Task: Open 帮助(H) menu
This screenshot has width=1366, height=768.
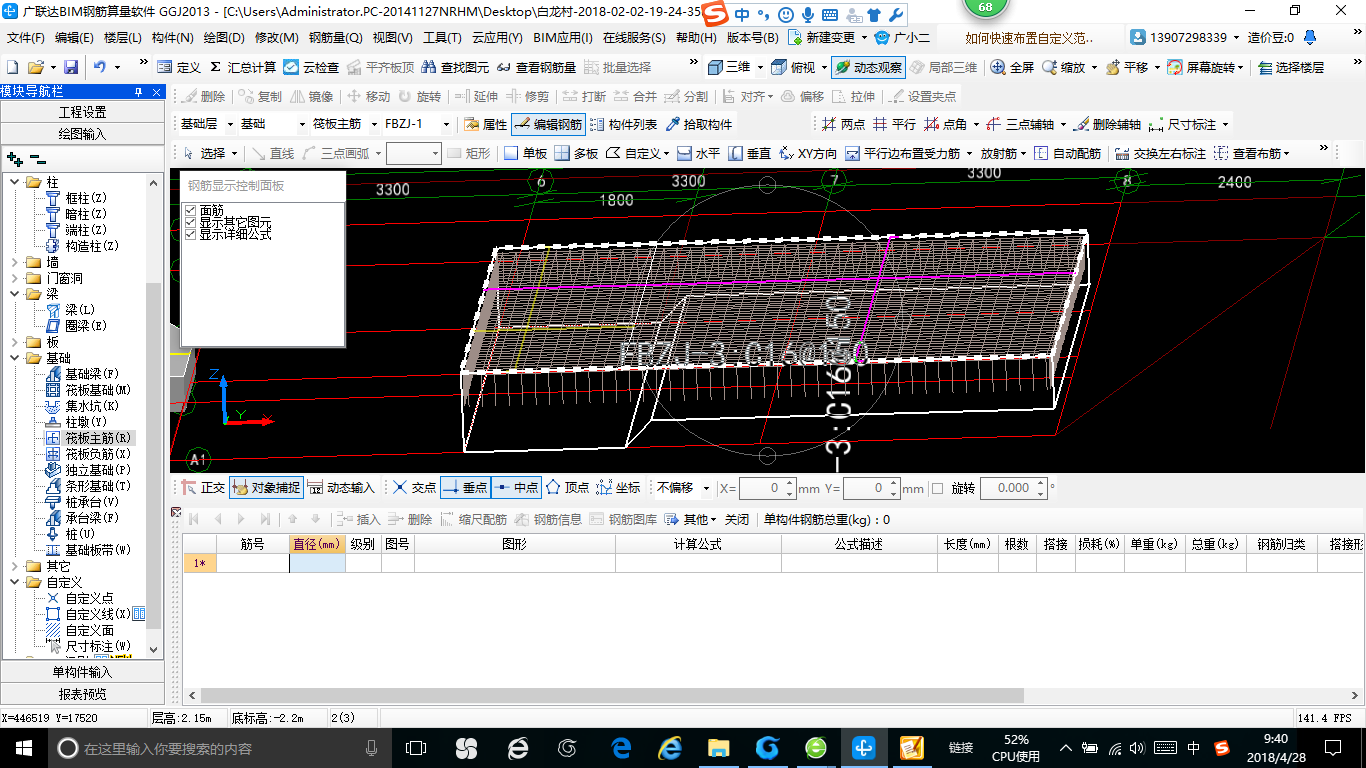Action: 696,38
